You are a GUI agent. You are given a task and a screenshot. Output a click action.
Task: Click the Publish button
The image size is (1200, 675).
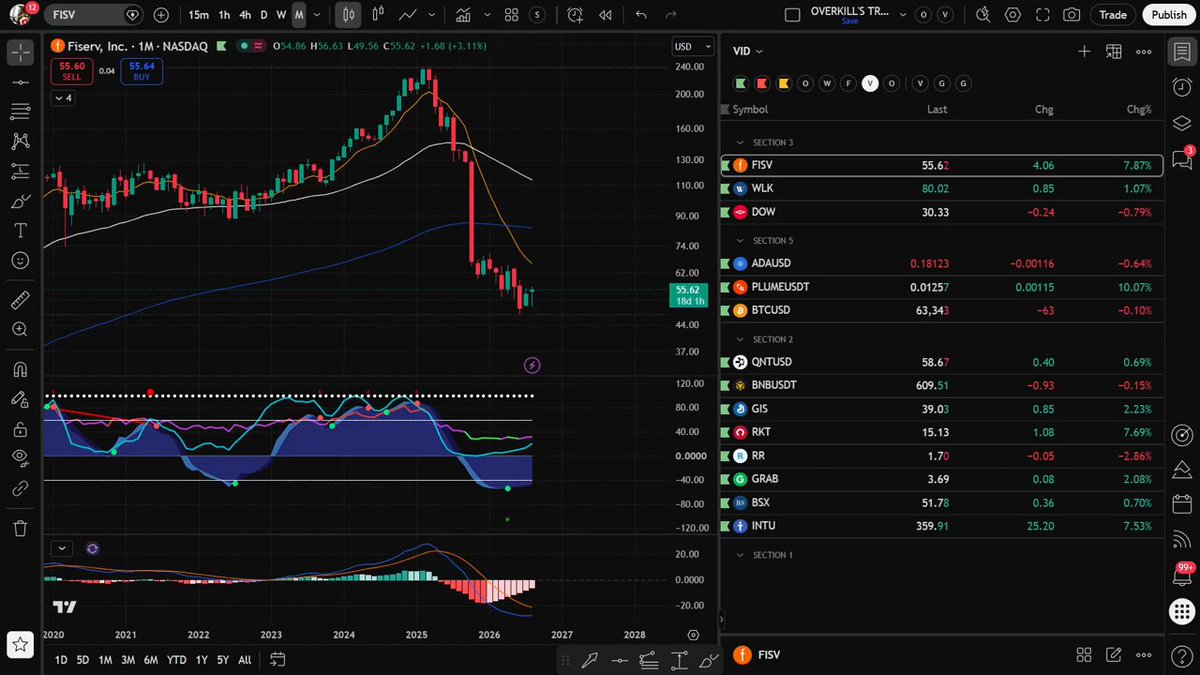coord(1169,15)
